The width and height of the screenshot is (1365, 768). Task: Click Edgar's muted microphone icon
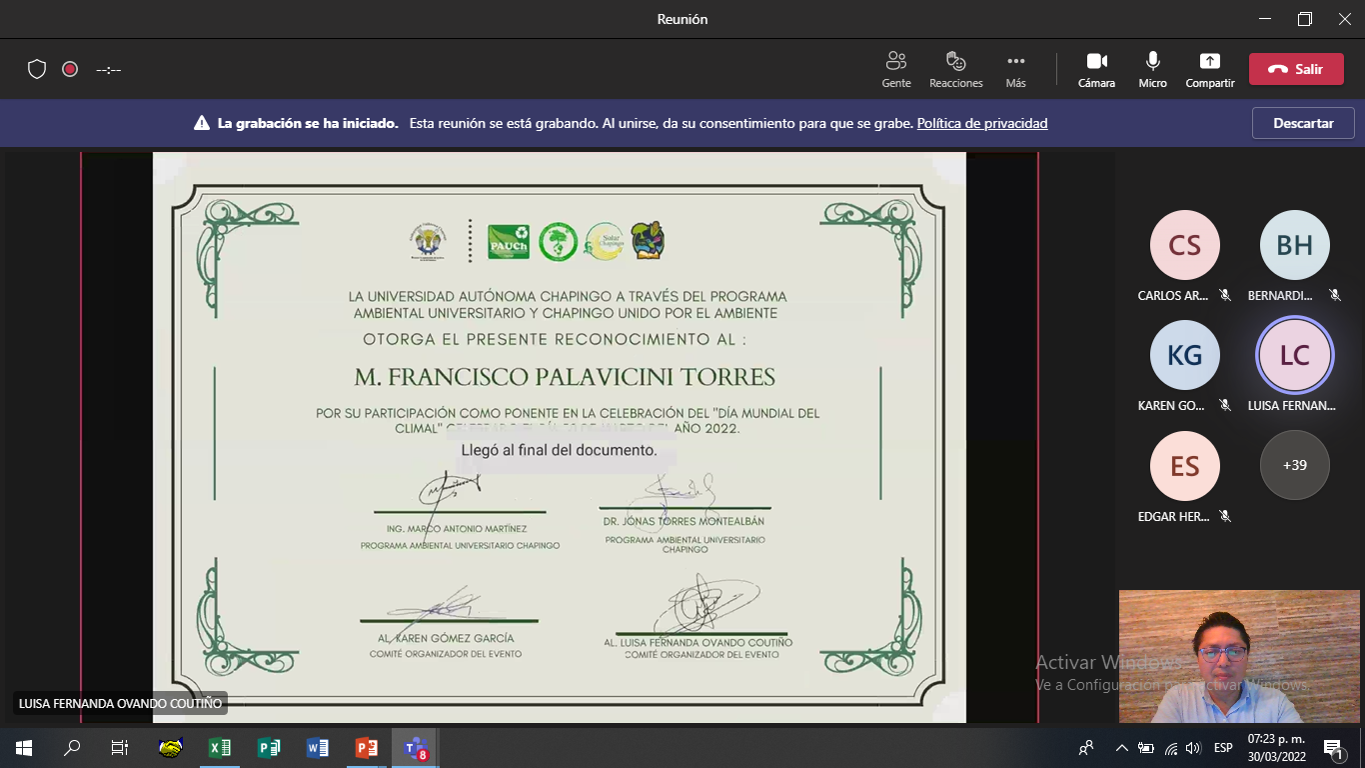pyautogui.click(x=1225, y=516)
